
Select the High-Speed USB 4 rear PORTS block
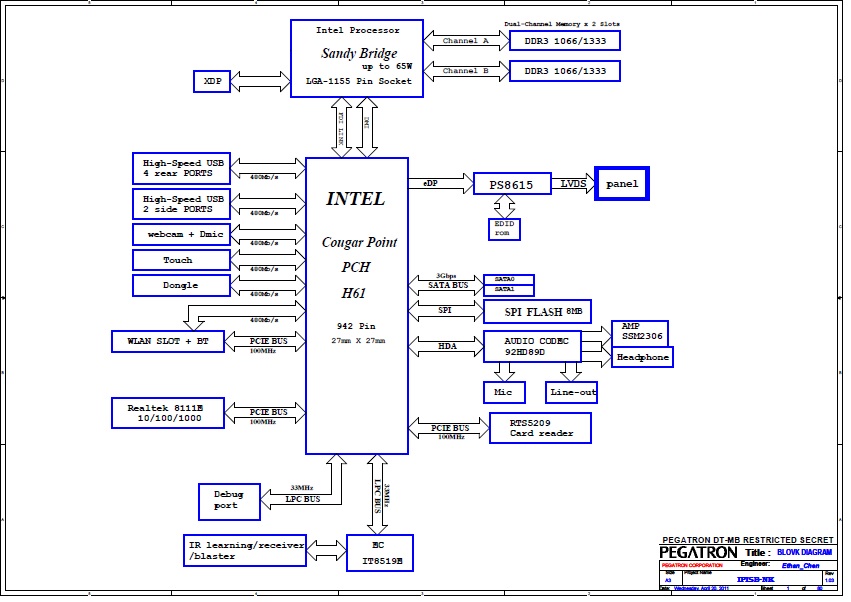point(182,168)
